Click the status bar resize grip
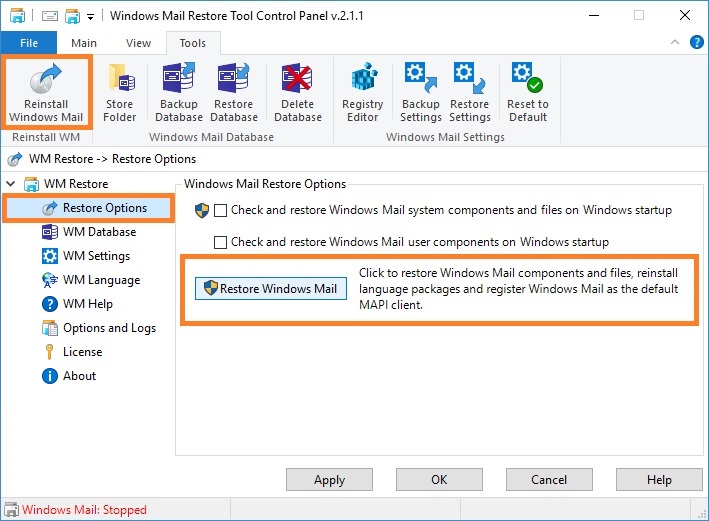 click(x=702, y=514)
